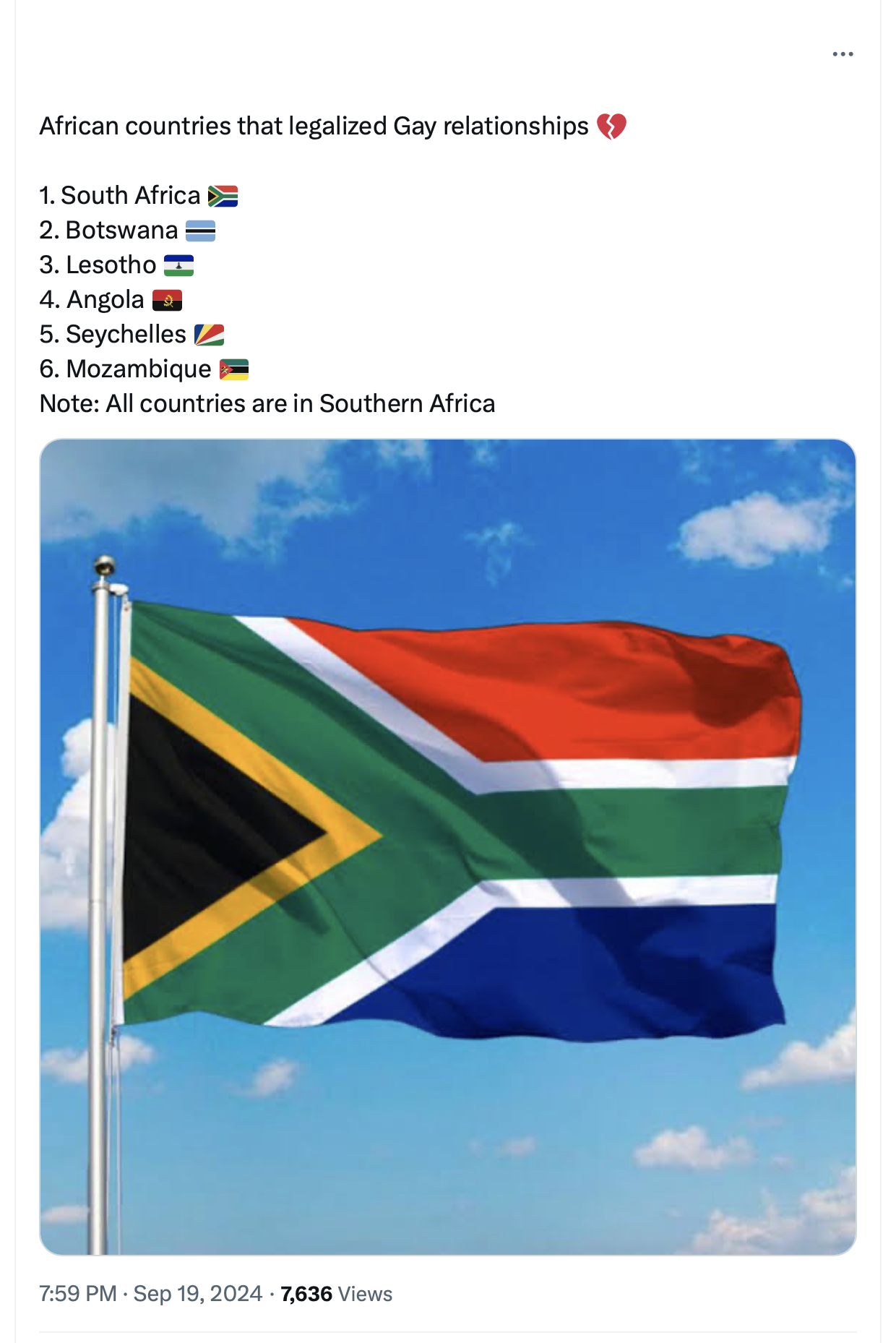Click the South Africa flag emoji

pyautogui.click(x=223, y=196)
